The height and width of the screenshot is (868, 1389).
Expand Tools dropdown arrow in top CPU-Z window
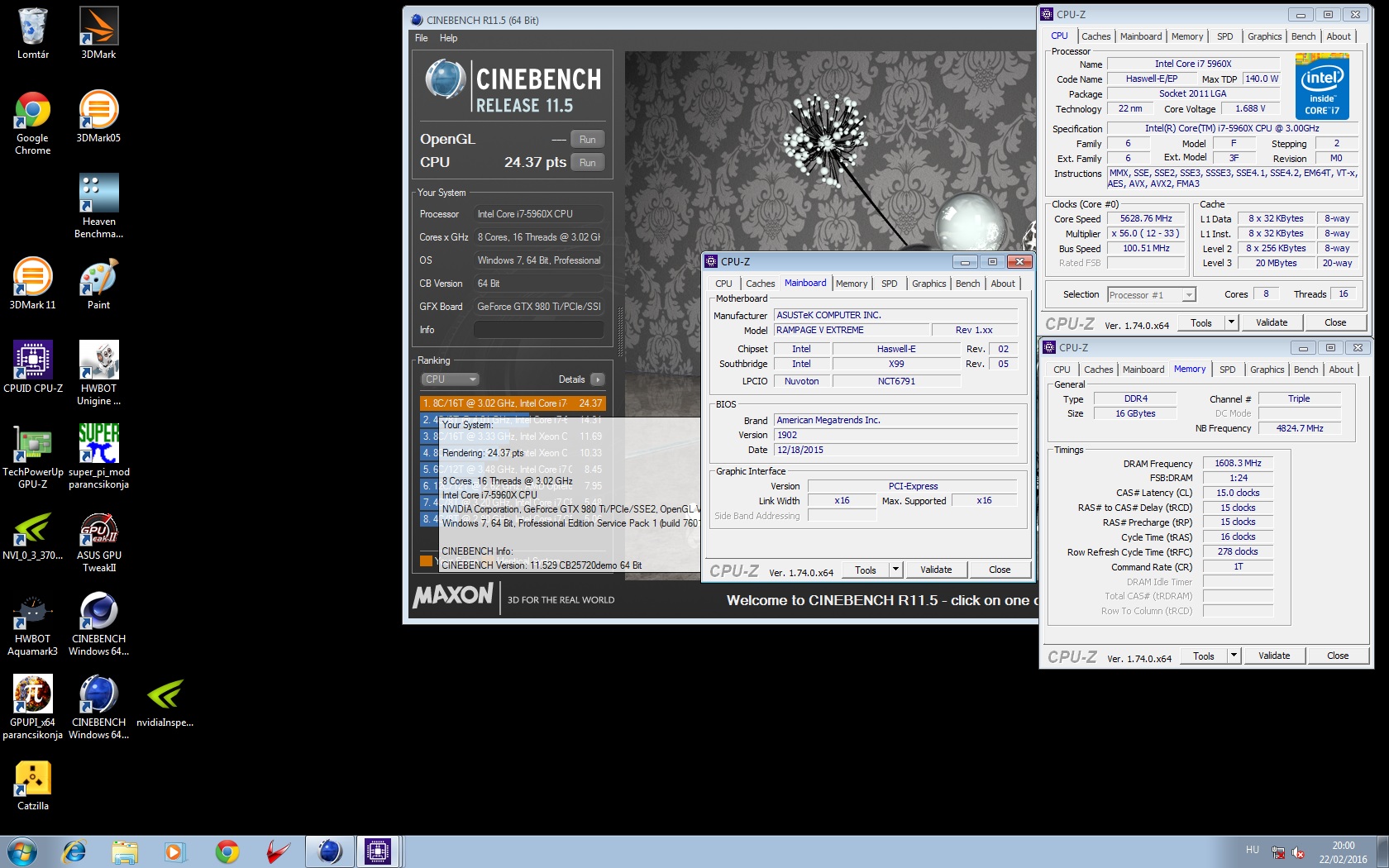pos(1231,322)
